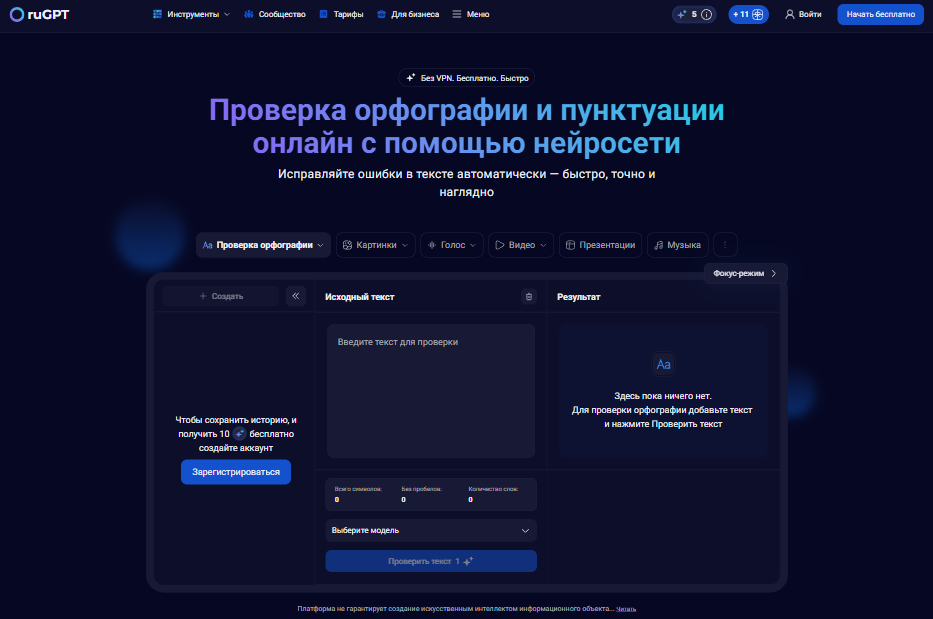Click the trash icon beside Исходный текст
The image size is (933, 619).
coord(528,296)
